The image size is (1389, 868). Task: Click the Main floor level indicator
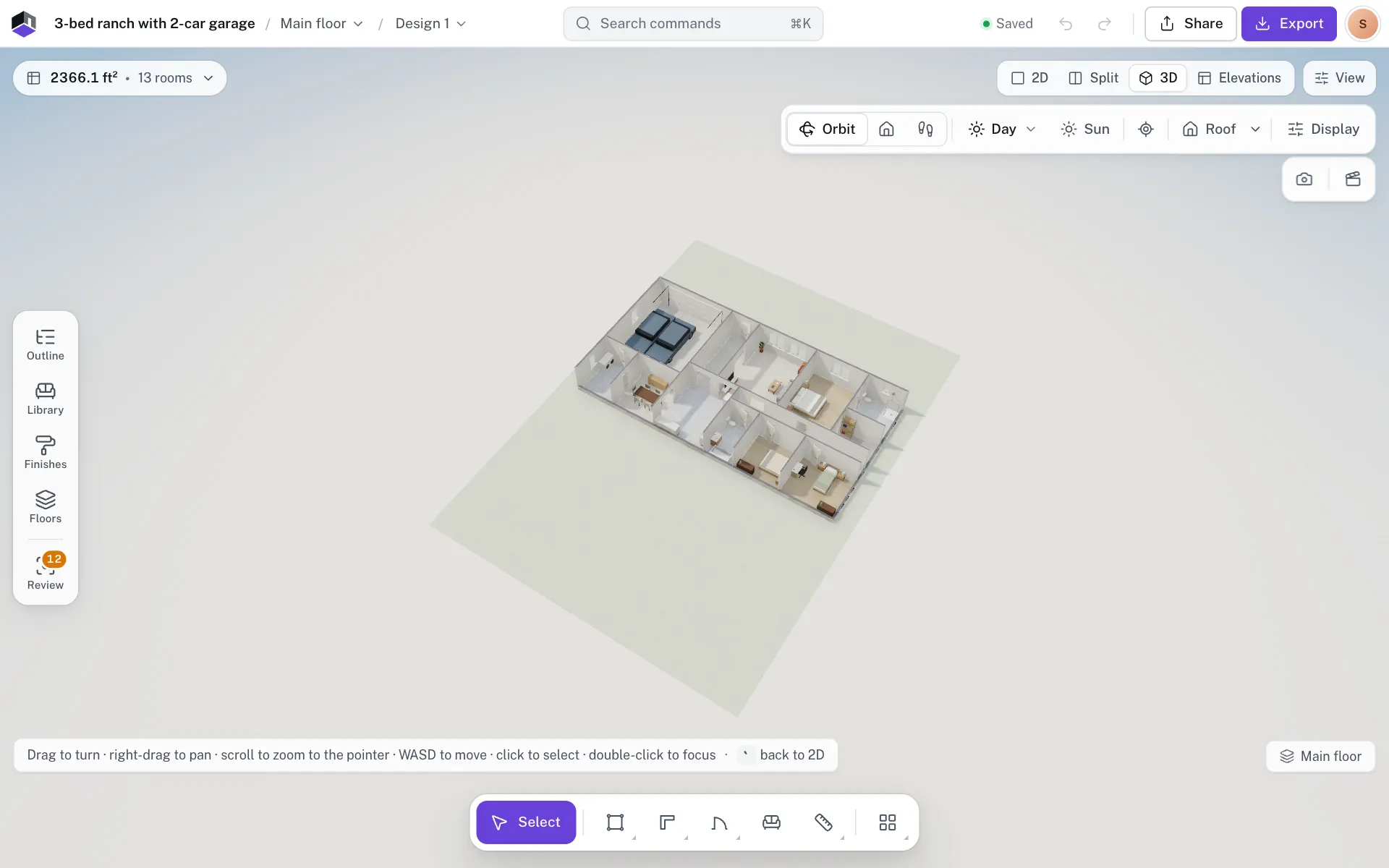coord(1320,757)
